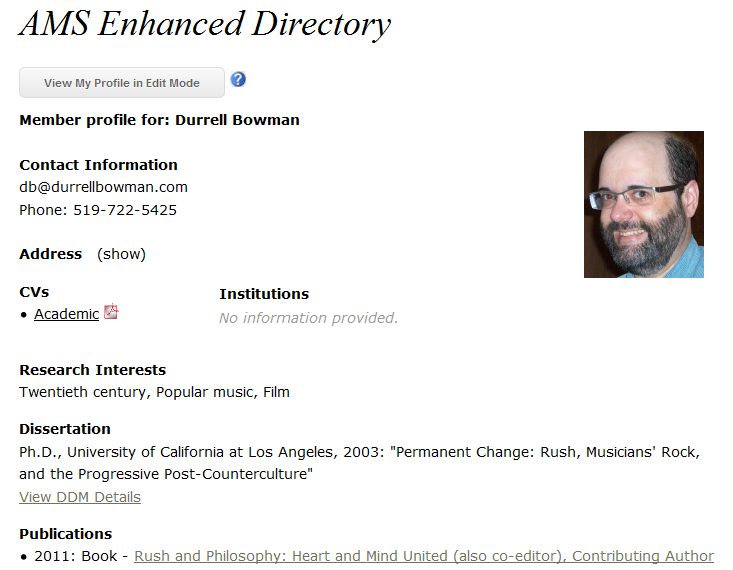Select the Contact Information heading
The image size is (733, 570).
[x=98, y=165]
